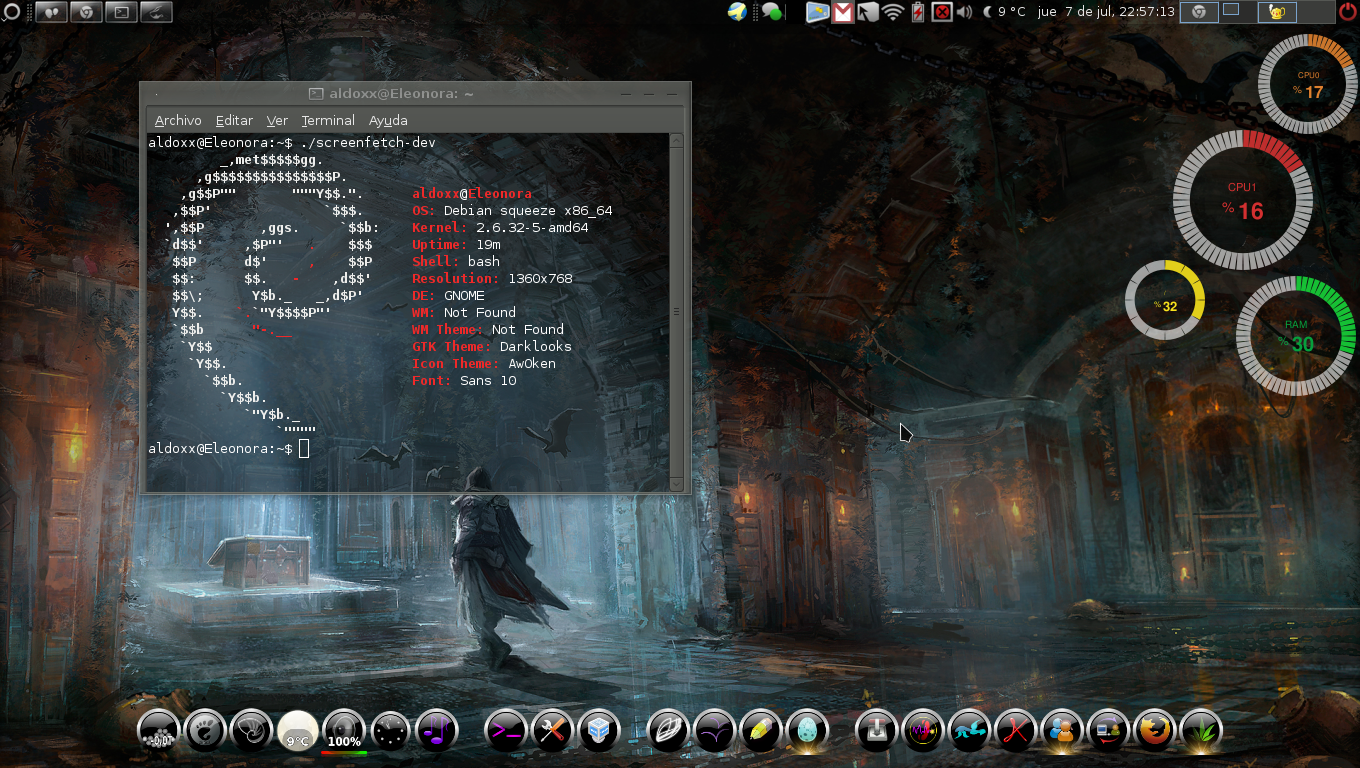Click the CPU1 gauge widget

[x=1243, y=200]
